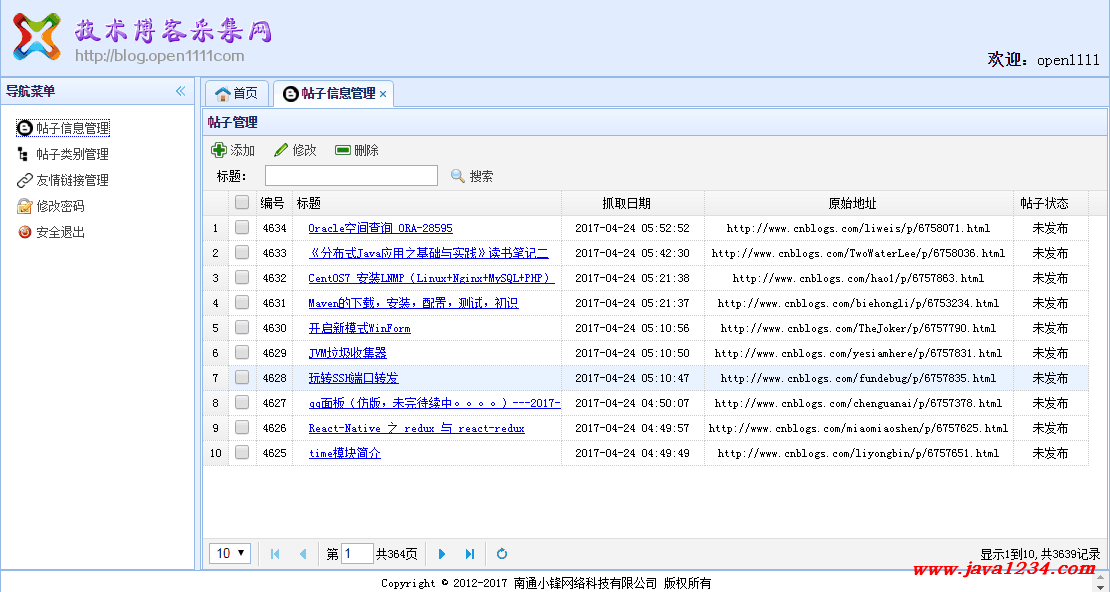
Task: Click the site logo icon
Action: coord(37,36)
